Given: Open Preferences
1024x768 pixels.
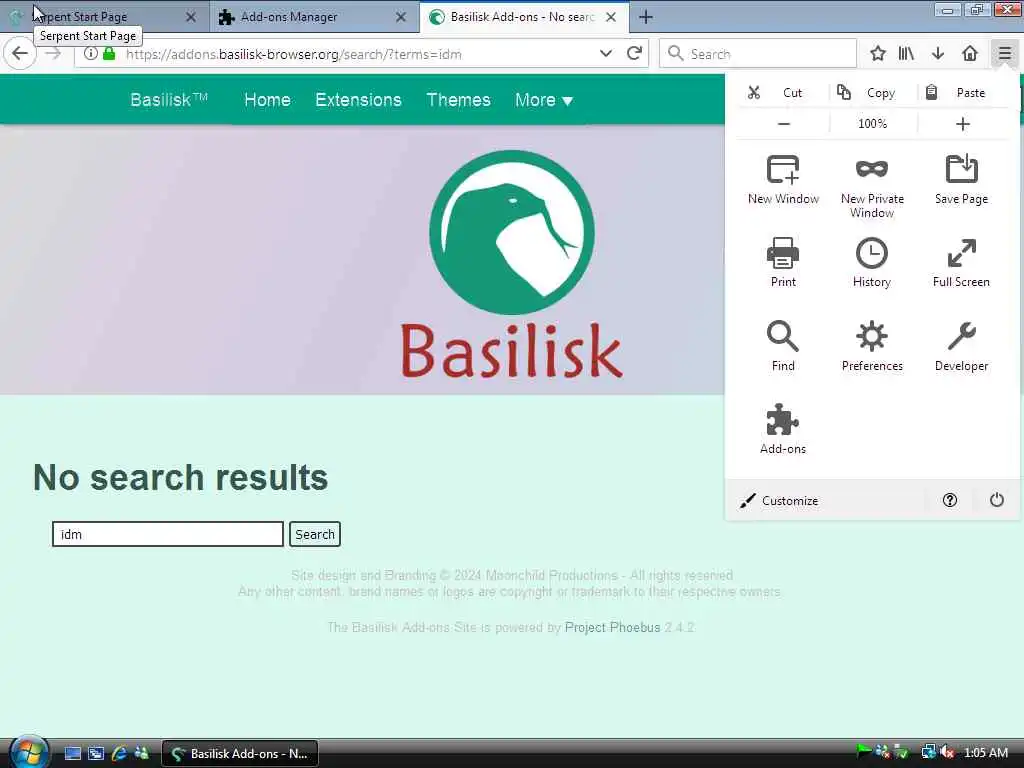Looking at the screenshot, I should (872, 346).
